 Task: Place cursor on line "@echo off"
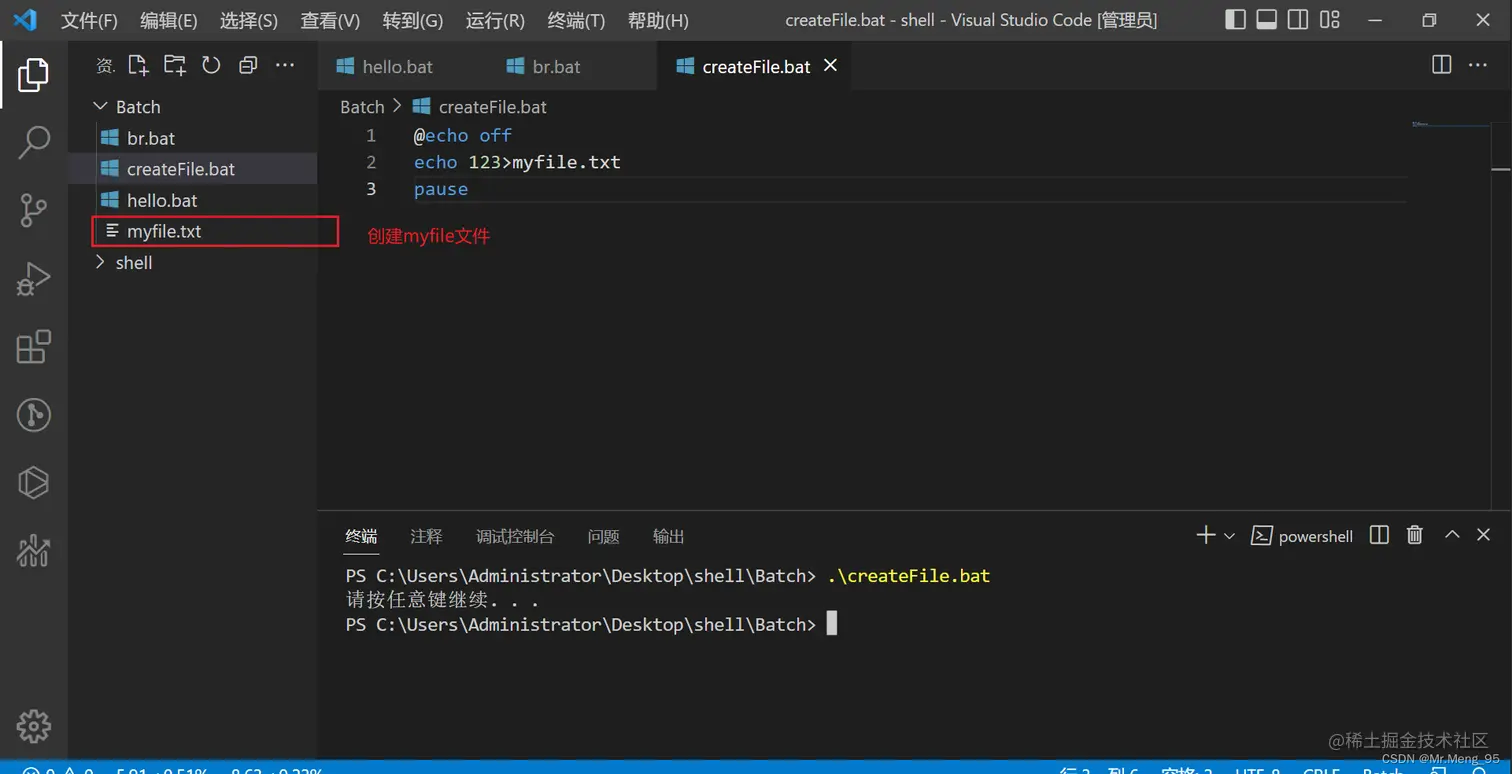(x=462, y=135)
